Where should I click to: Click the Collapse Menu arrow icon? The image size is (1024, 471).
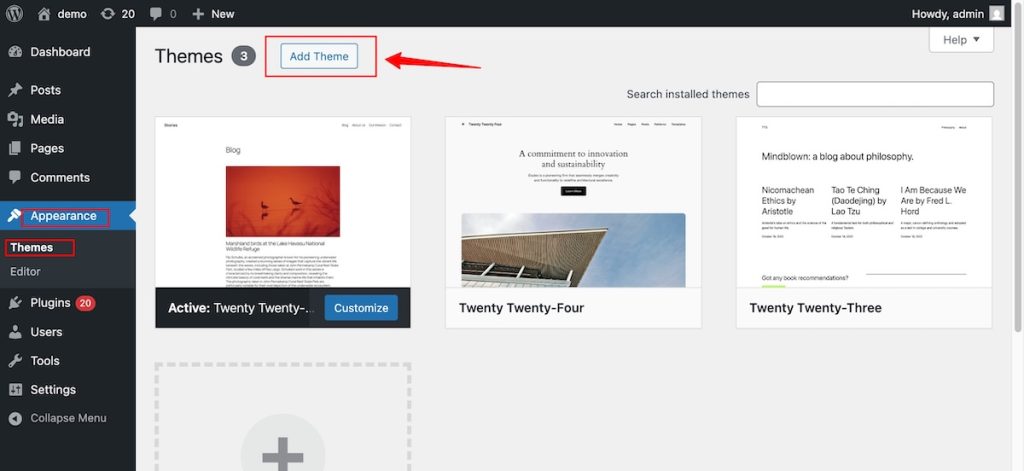[x=15, y=418]
